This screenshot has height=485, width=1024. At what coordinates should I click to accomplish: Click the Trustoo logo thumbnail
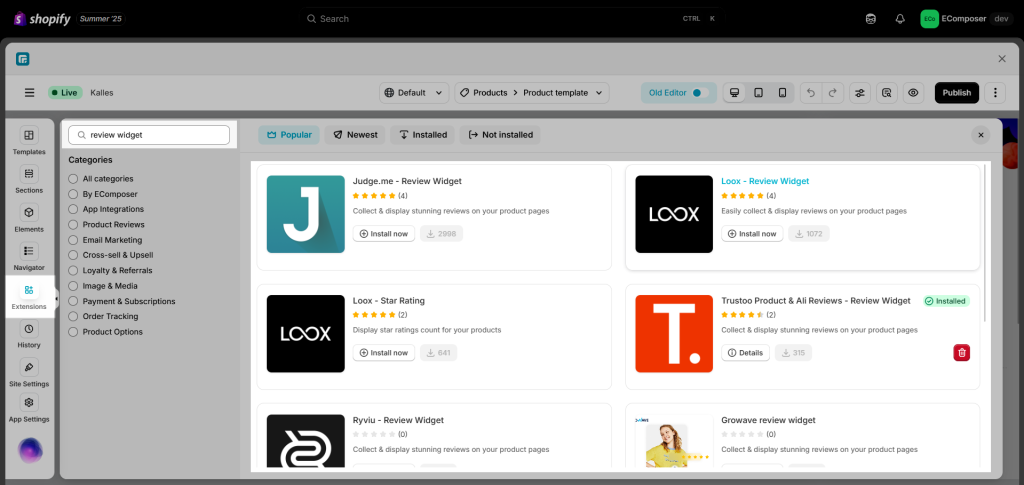674,334
